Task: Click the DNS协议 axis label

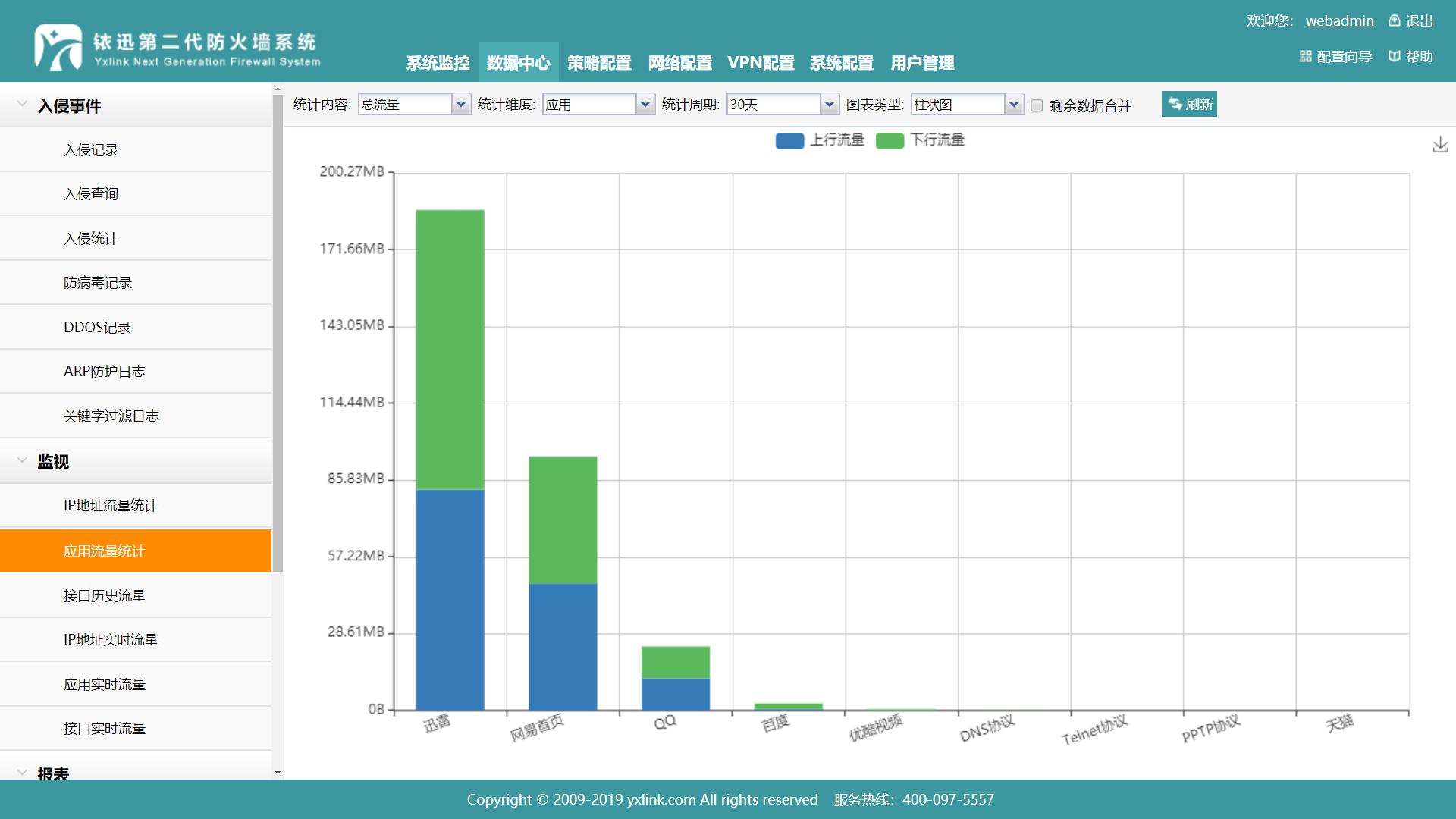Action: tap(987, 729)
